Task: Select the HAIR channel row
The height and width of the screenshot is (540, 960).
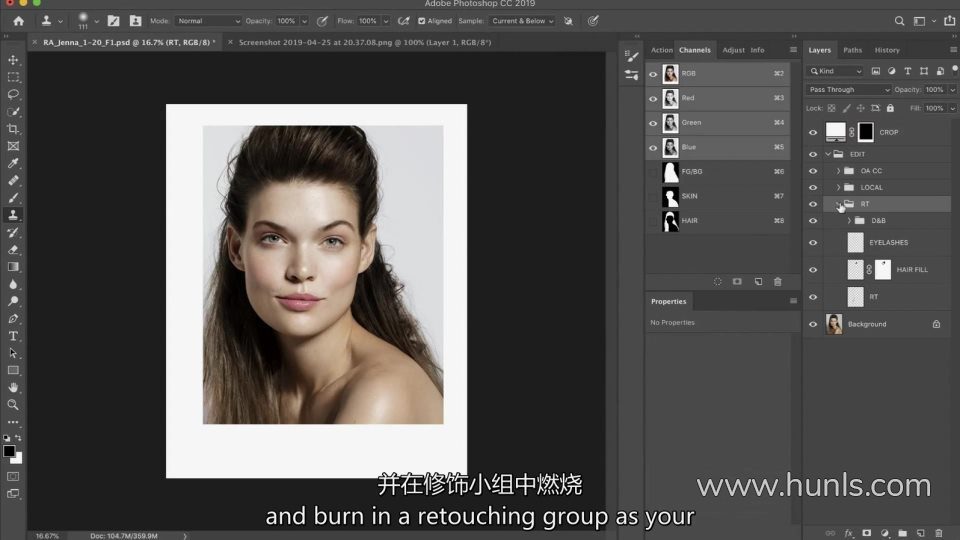Action: [718, 220]
